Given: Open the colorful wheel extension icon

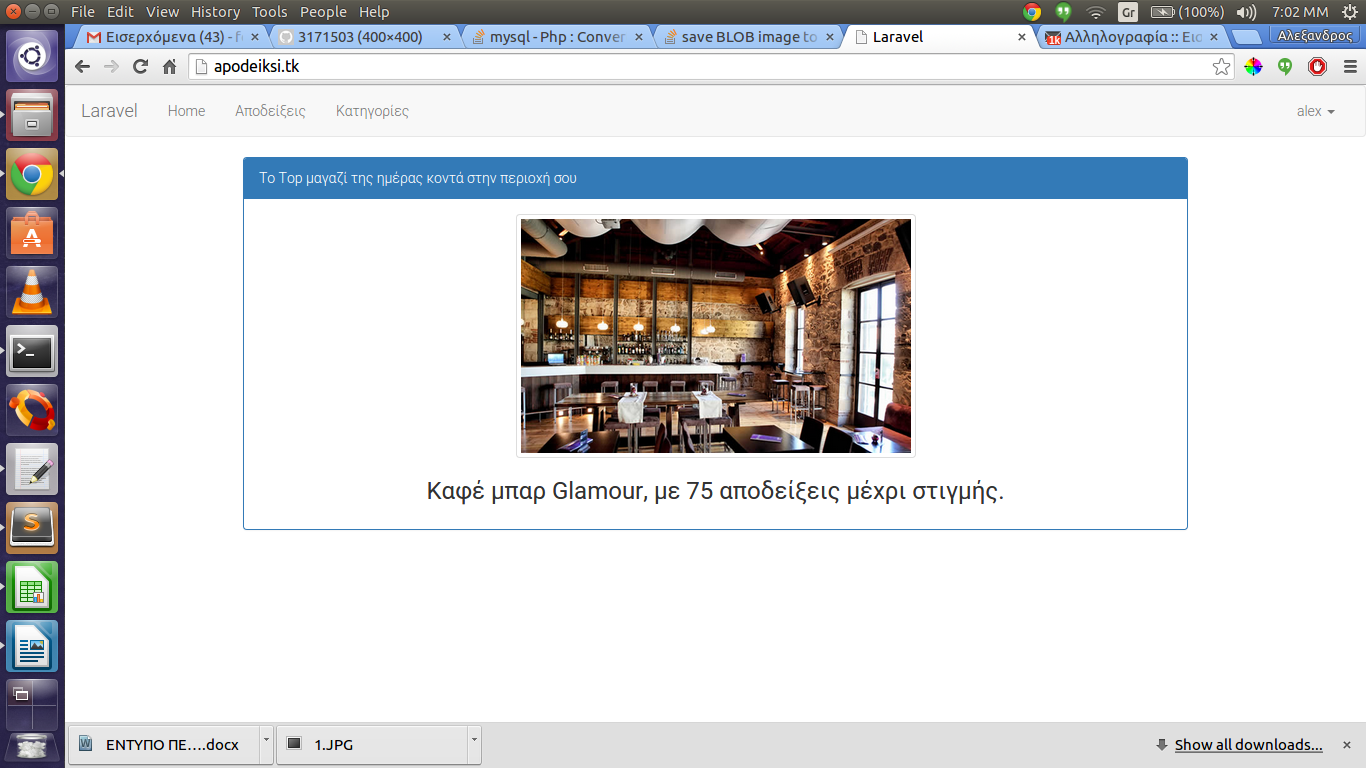Looking at the screenshot, I should 1253,67.
